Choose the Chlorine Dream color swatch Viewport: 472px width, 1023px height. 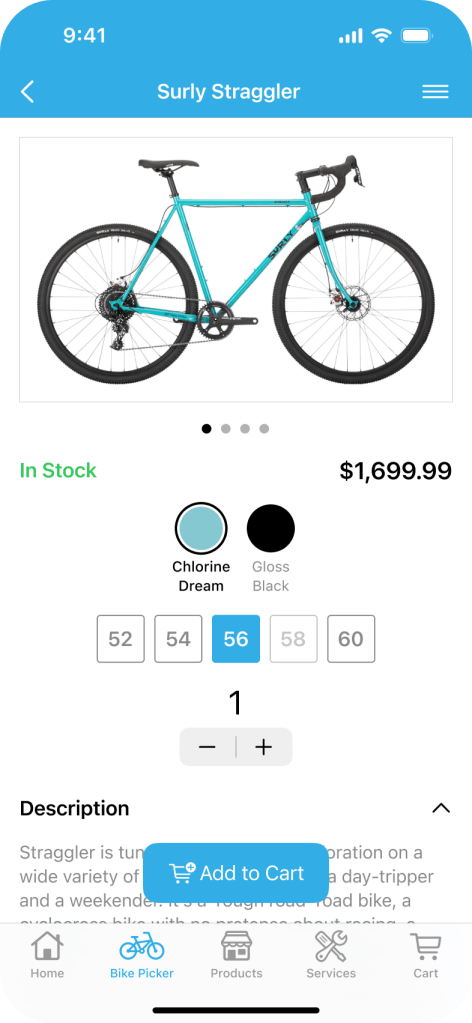(201, 528)
